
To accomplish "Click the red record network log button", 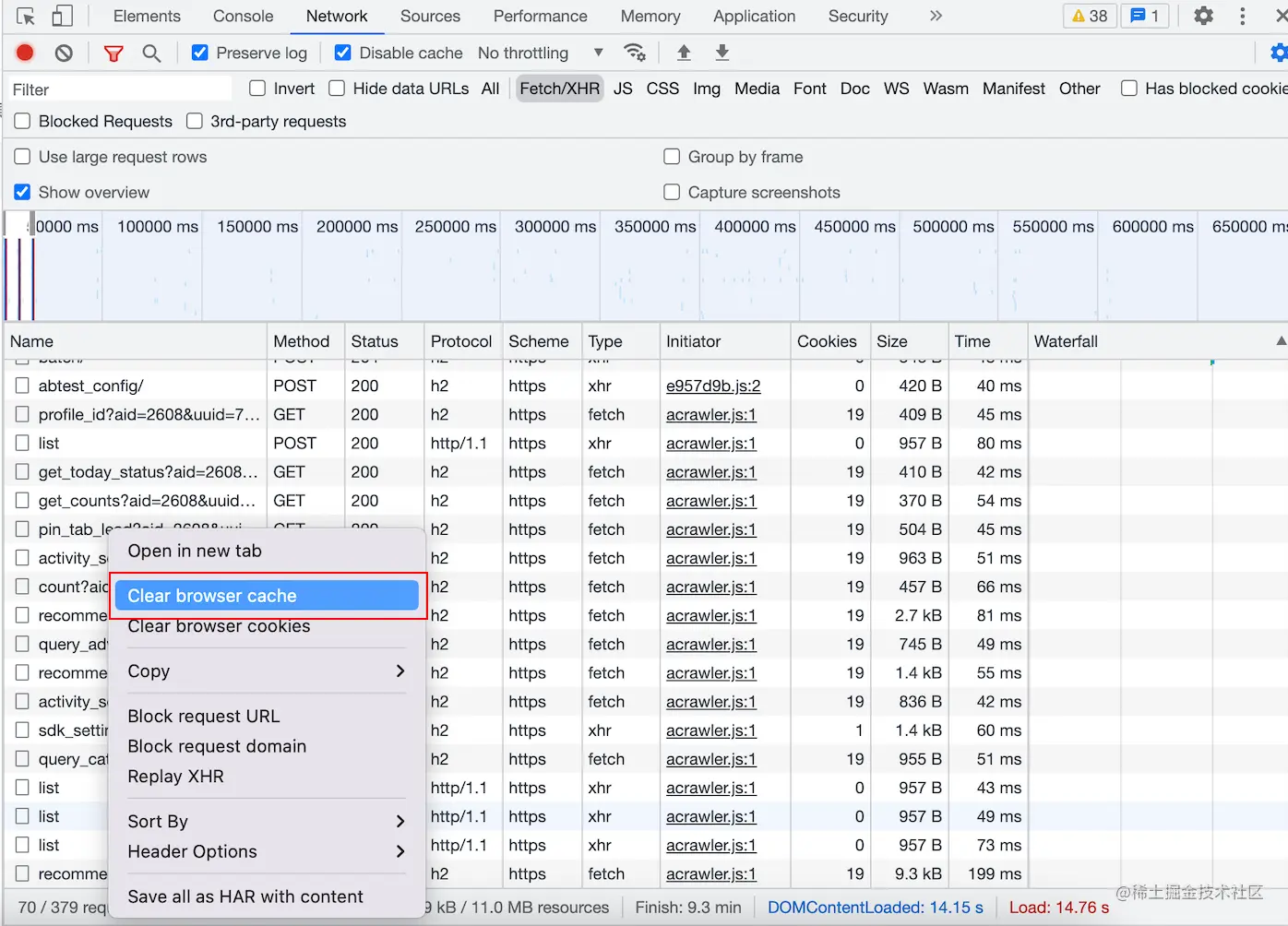I will pyautogui.click(x=25, y=53).
